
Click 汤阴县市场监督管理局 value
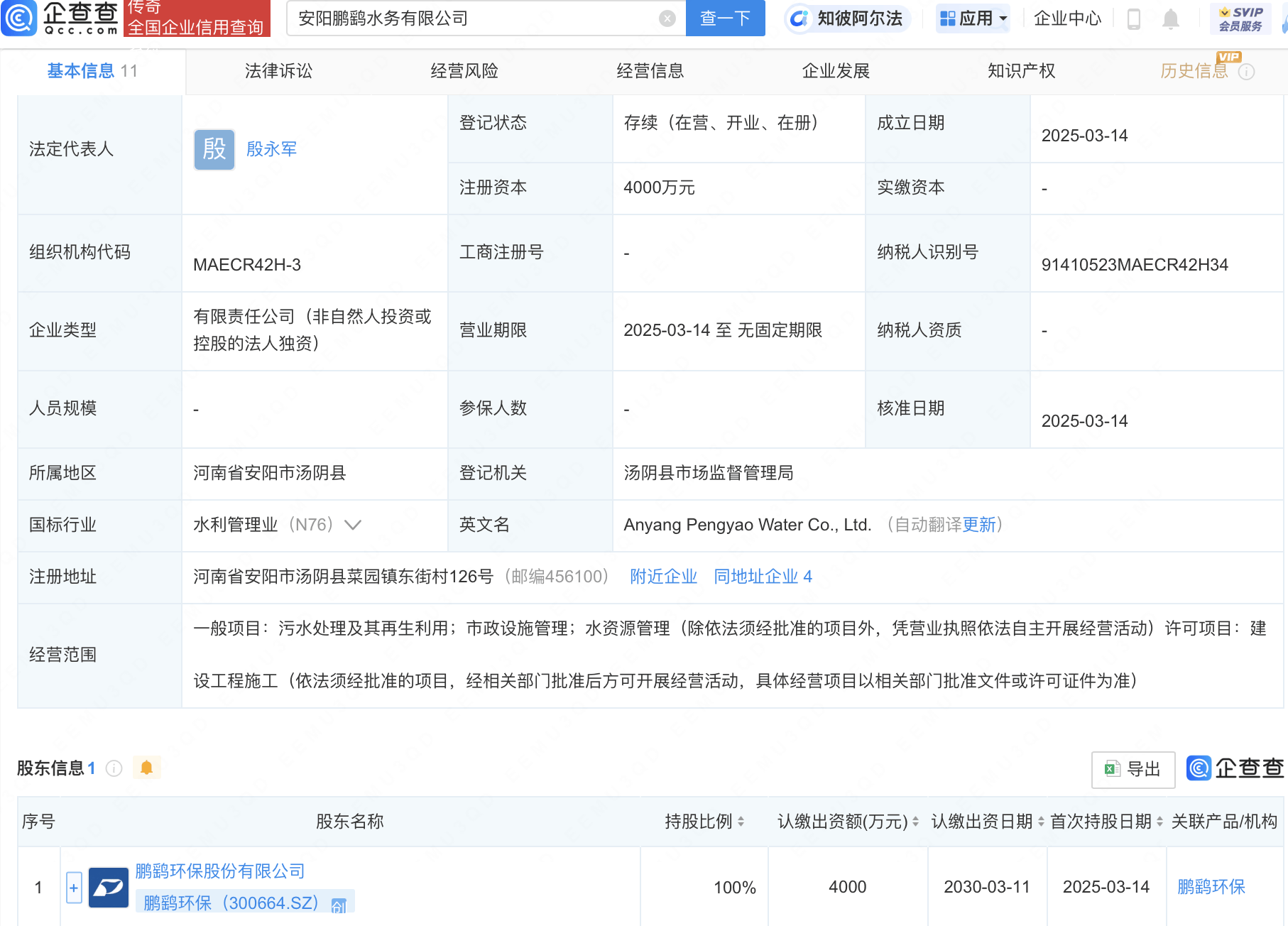coord(709,473)
